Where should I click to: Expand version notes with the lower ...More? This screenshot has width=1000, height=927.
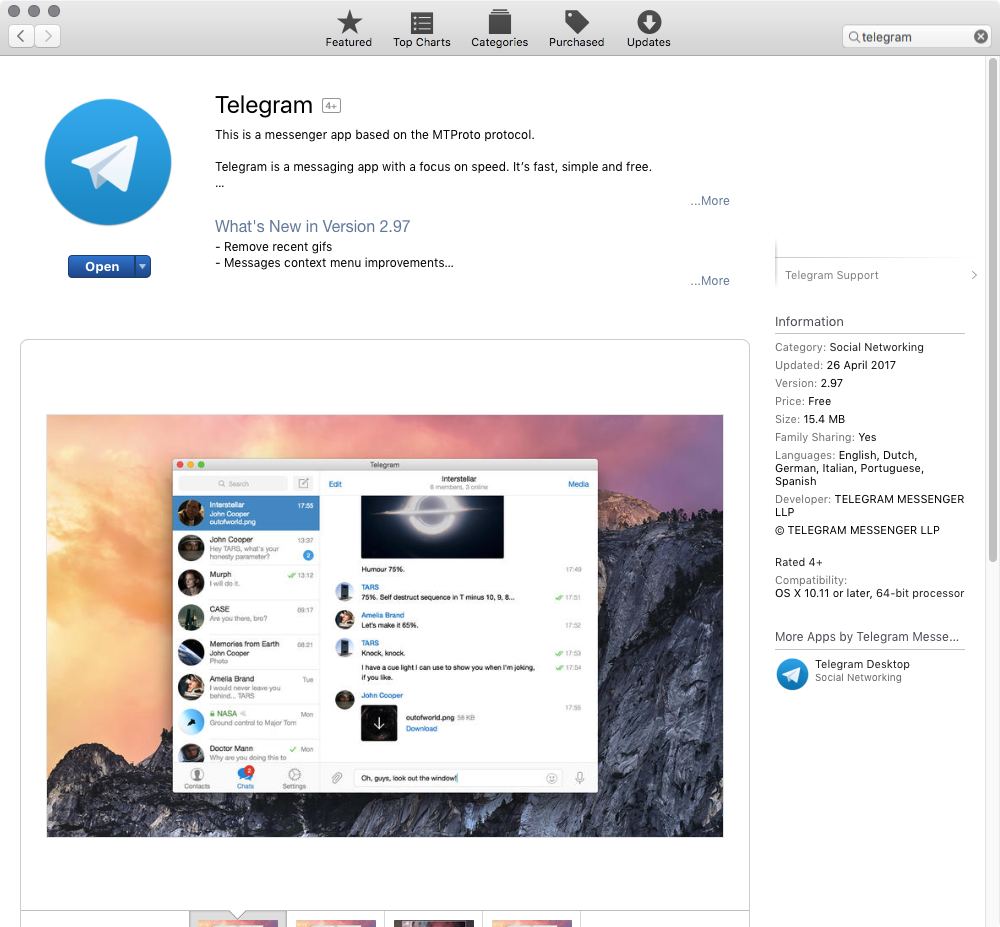[709, 280]
